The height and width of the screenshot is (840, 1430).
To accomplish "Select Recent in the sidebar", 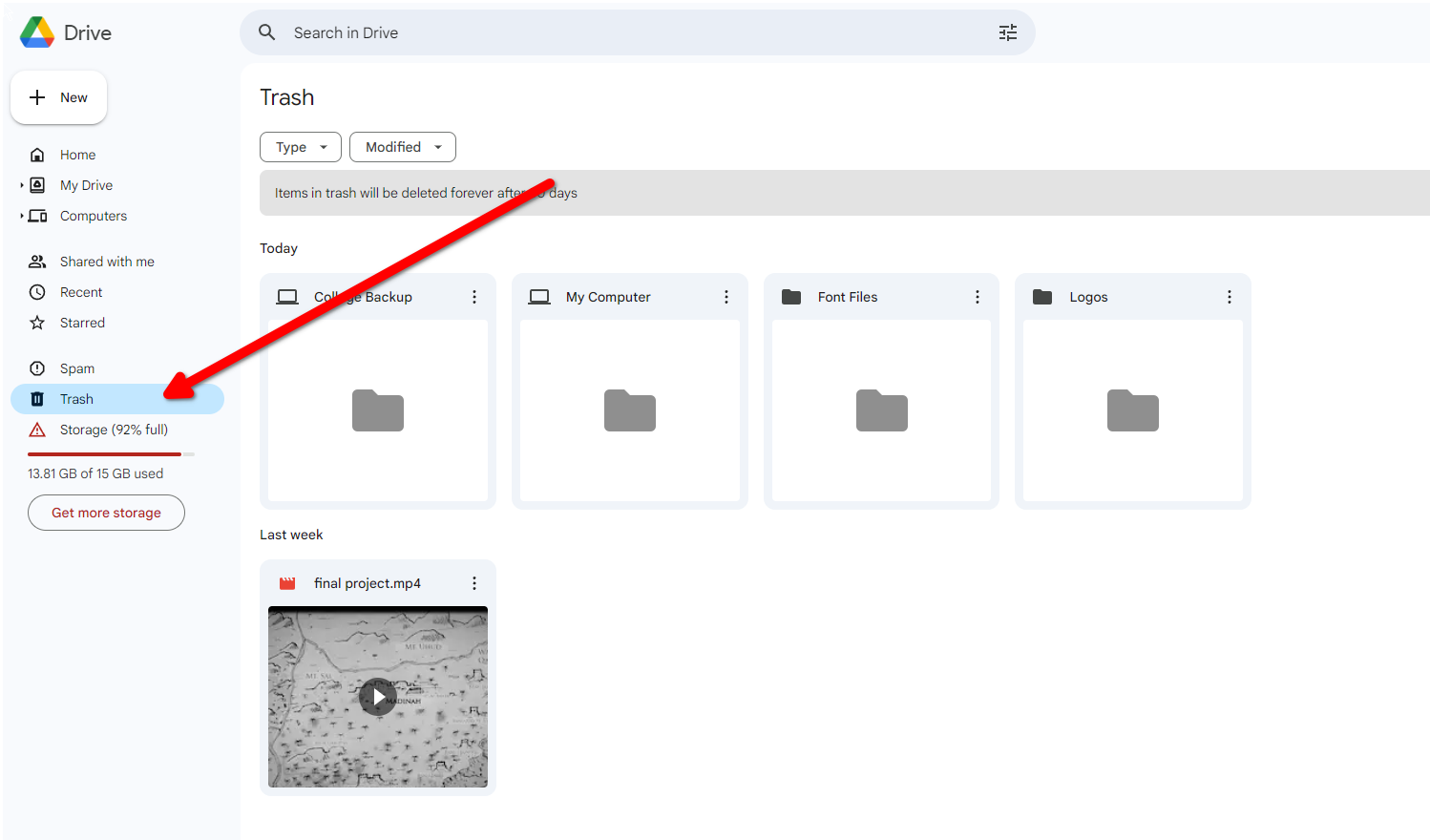I will tap(81, 292).
